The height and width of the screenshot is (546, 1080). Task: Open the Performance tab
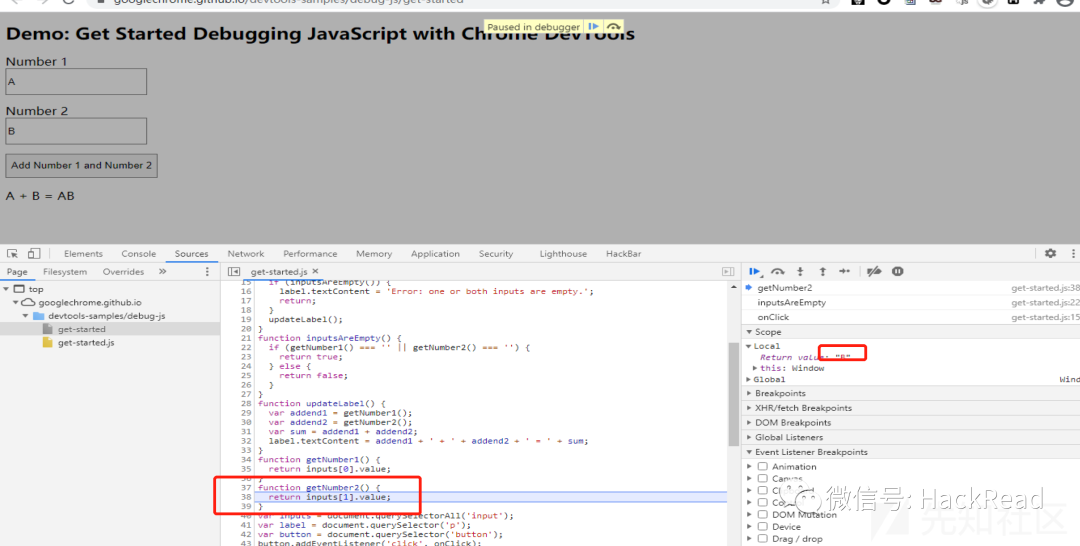pyautogui.click(x=310, y=253)
